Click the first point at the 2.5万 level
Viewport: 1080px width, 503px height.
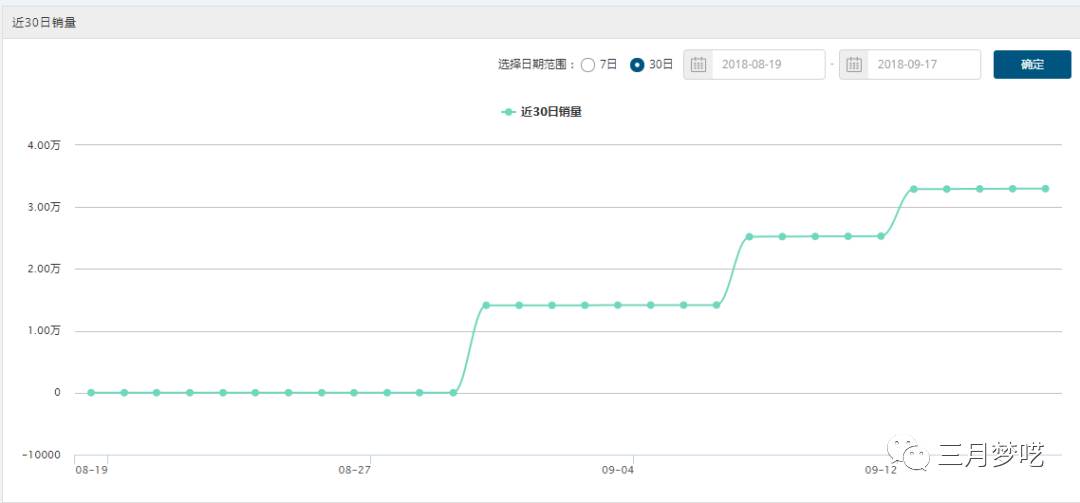pos(749,236)
